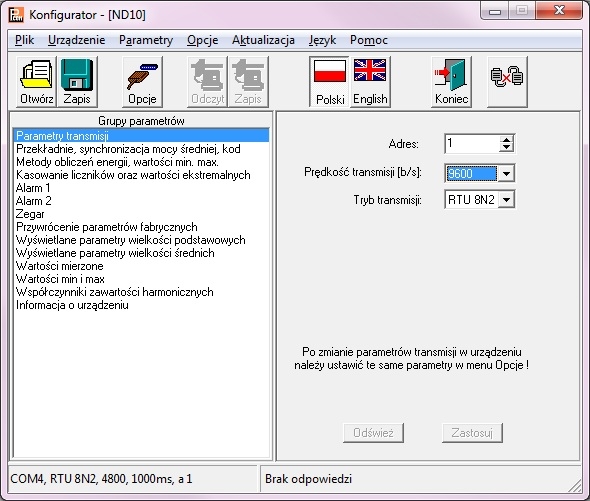Image resolution: width=590 pixels, height=501 pixels.
Task: Decrease Adres with the down spinner arrow
Action: (506, 148)
